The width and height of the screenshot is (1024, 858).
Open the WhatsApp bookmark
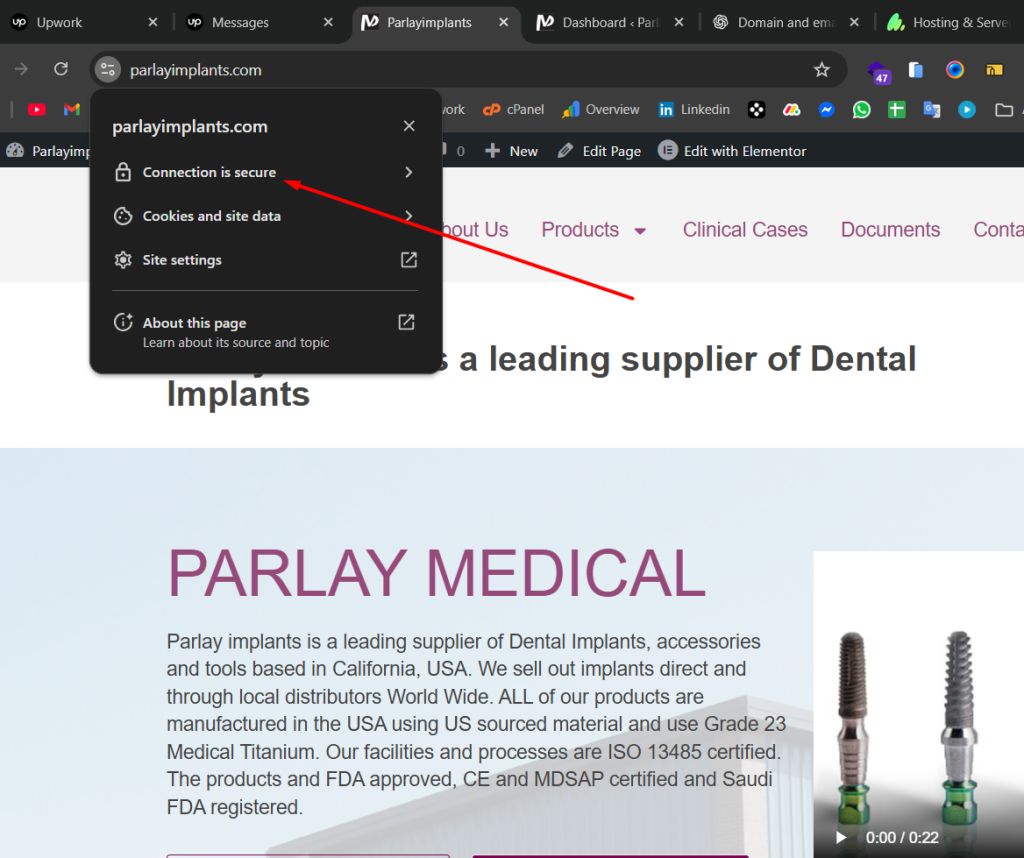[x=861, y=110]
